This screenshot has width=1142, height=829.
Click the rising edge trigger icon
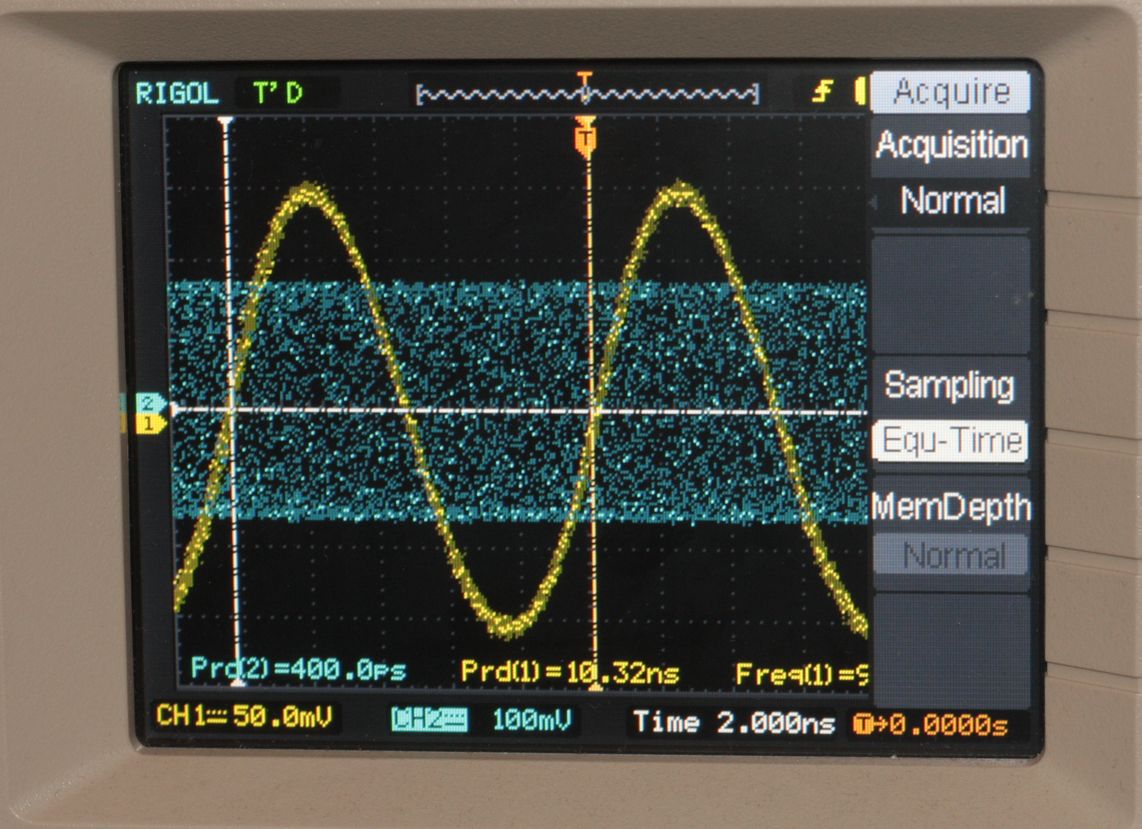(824, 92)
